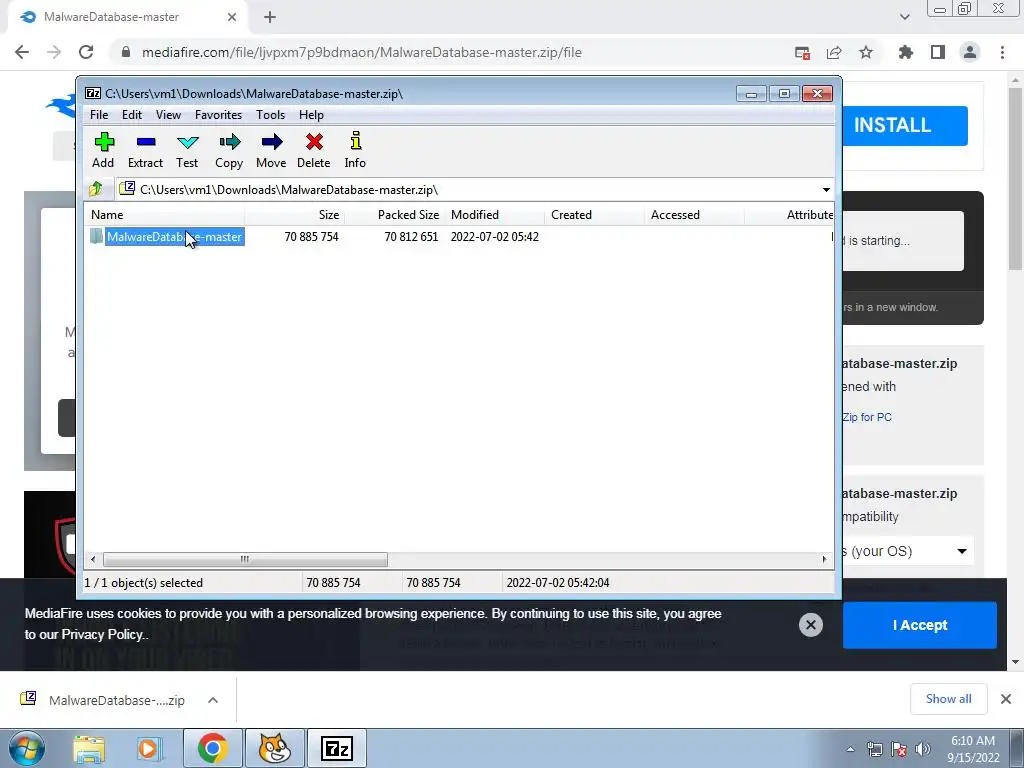Click the INSTALL button on MediaFire
The width and height of the screenshot is (1024, 768).
[x=904, y=125]
